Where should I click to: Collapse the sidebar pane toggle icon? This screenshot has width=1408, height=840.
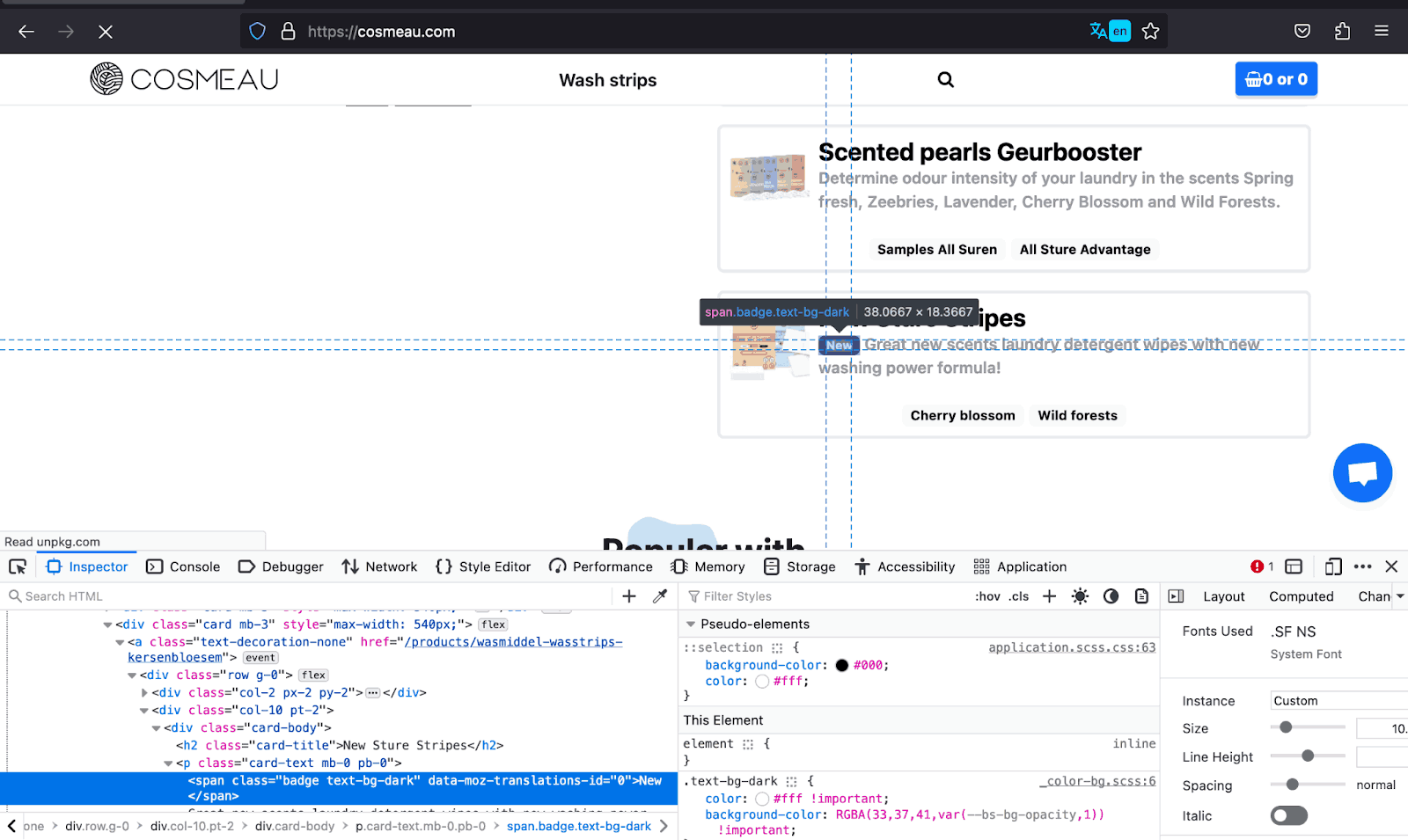[1176, 596]
